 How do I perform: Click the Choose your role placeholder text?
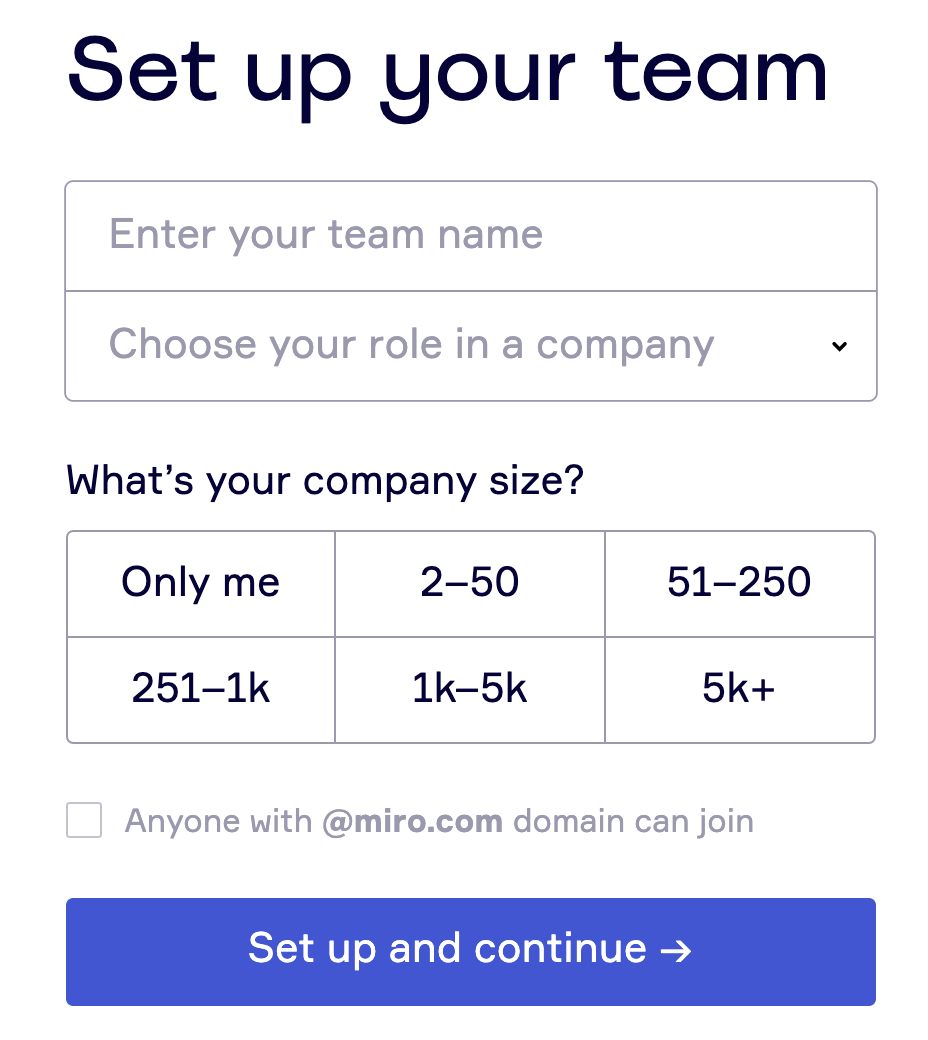411,345
